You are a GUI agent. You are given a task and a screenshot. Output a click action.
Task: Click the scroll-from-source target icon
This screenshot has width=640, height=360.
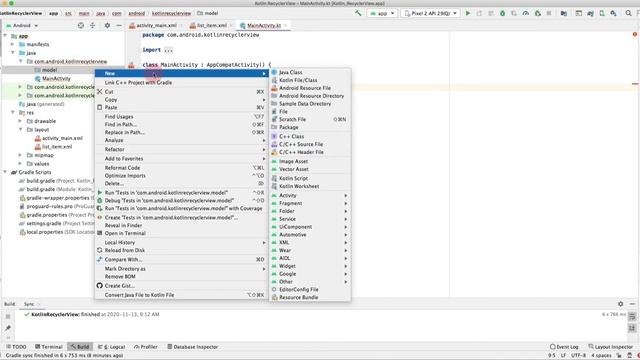(81, 25)
